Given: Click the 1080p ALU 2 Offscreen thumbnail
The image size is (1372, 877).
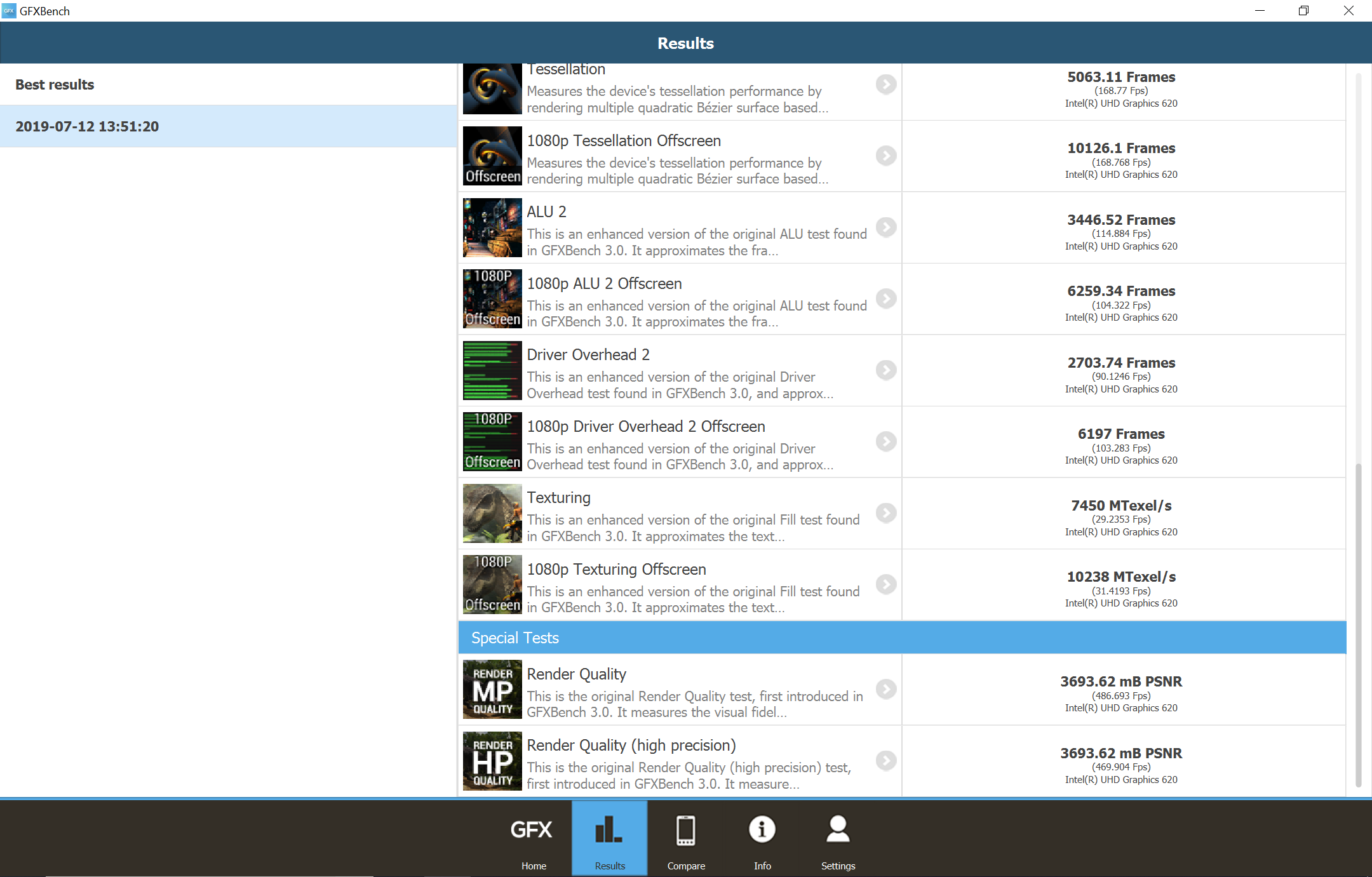Looking at the screenshot, I should (492, 299).
